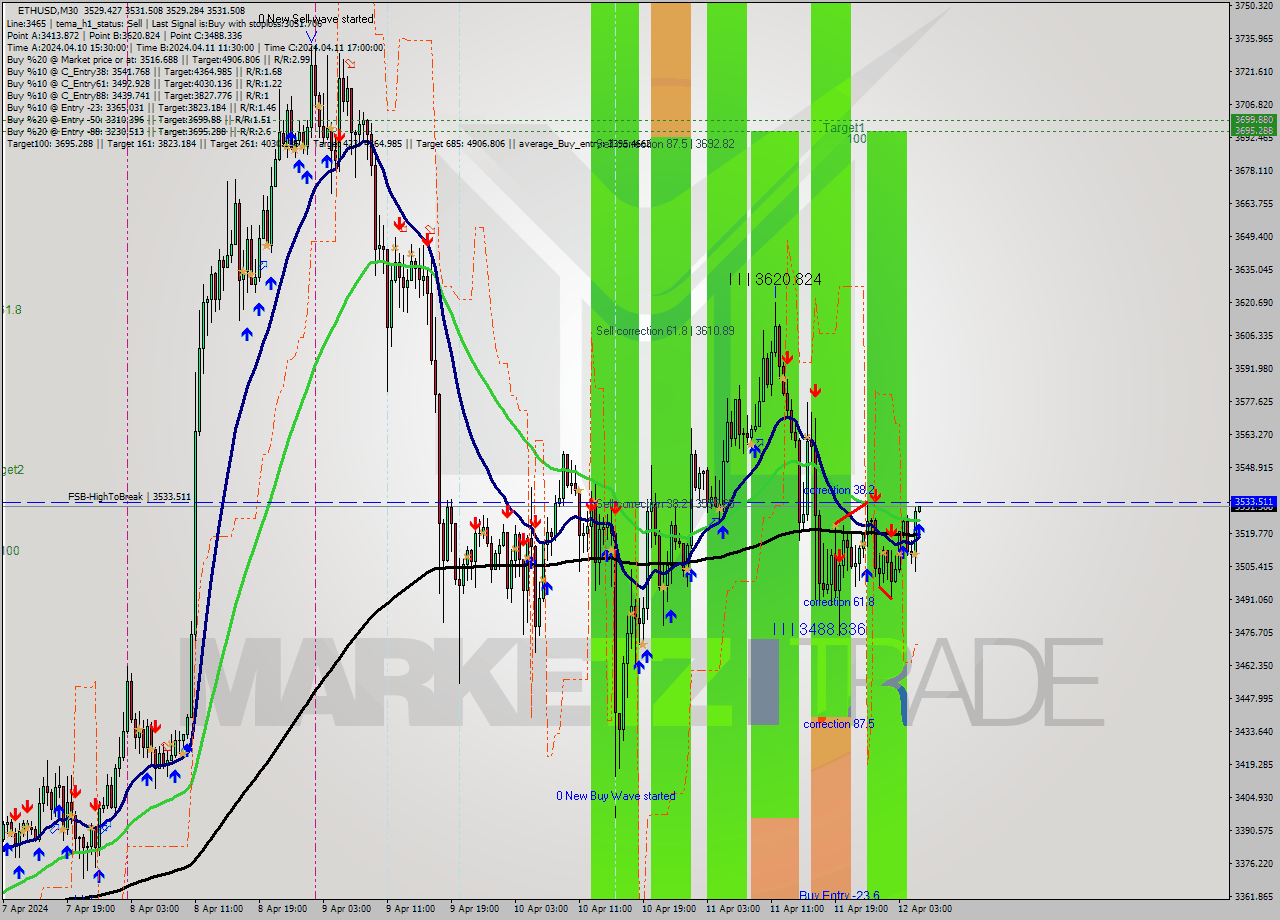This screenshot has width=1280, height=920.
Task: Click the '11 Apr 11:00' time axis label
Action: 797,910
